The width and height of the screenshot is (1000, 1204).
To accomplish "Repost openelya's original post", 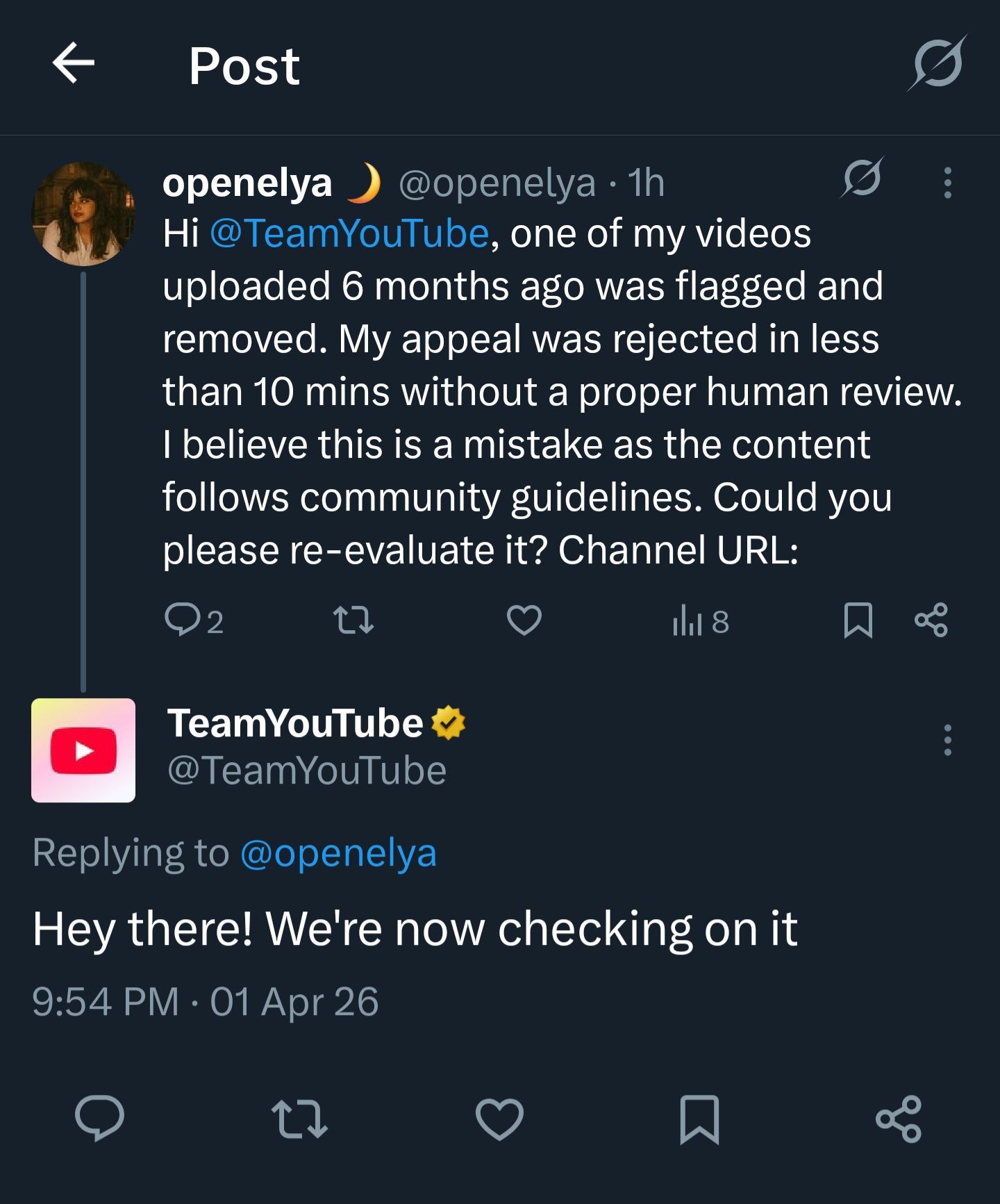I will pos(353,620).
